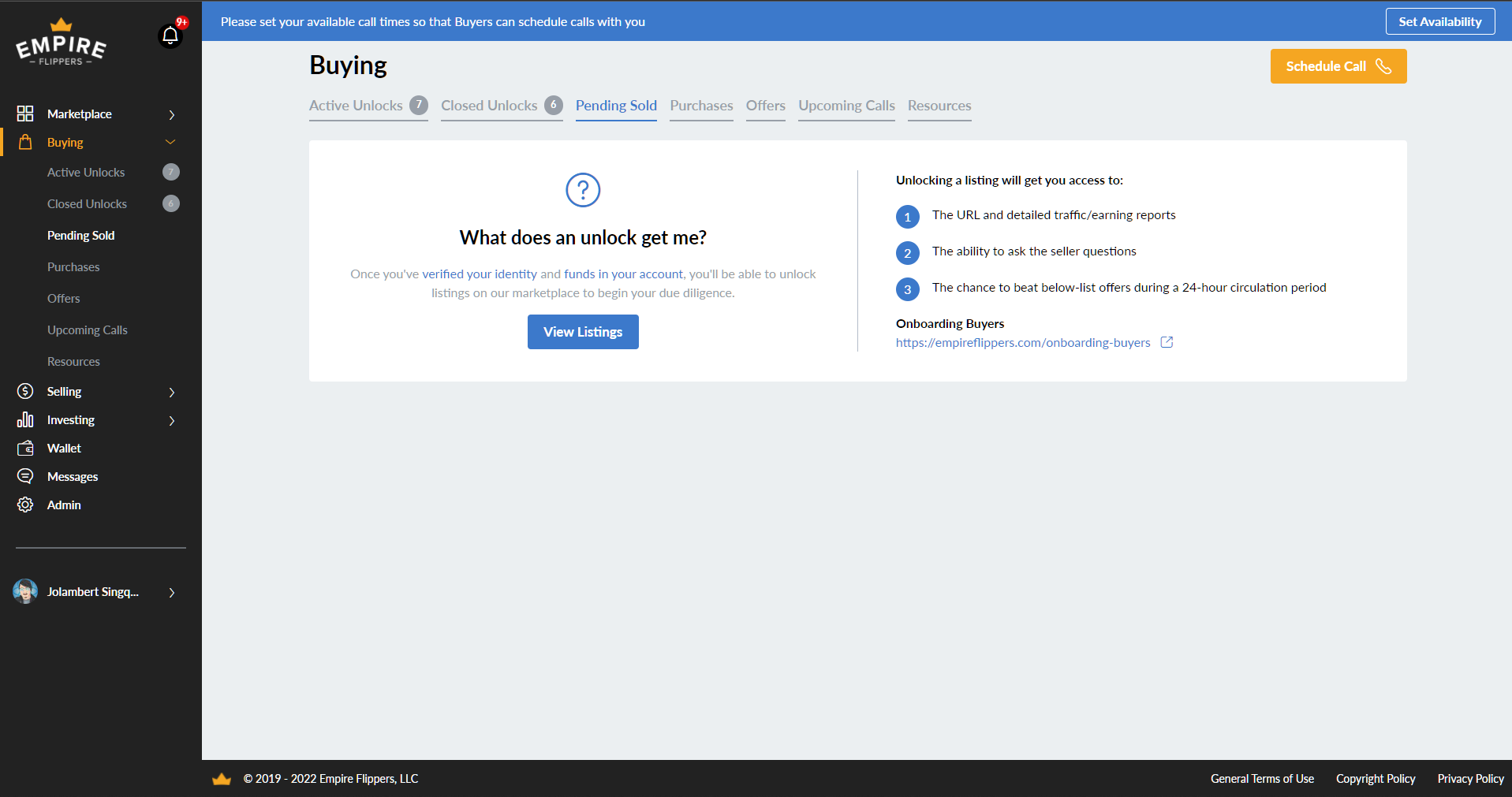Click the copyright 2019 - 2022 text
1512x797 pixels.
point(330,779)
